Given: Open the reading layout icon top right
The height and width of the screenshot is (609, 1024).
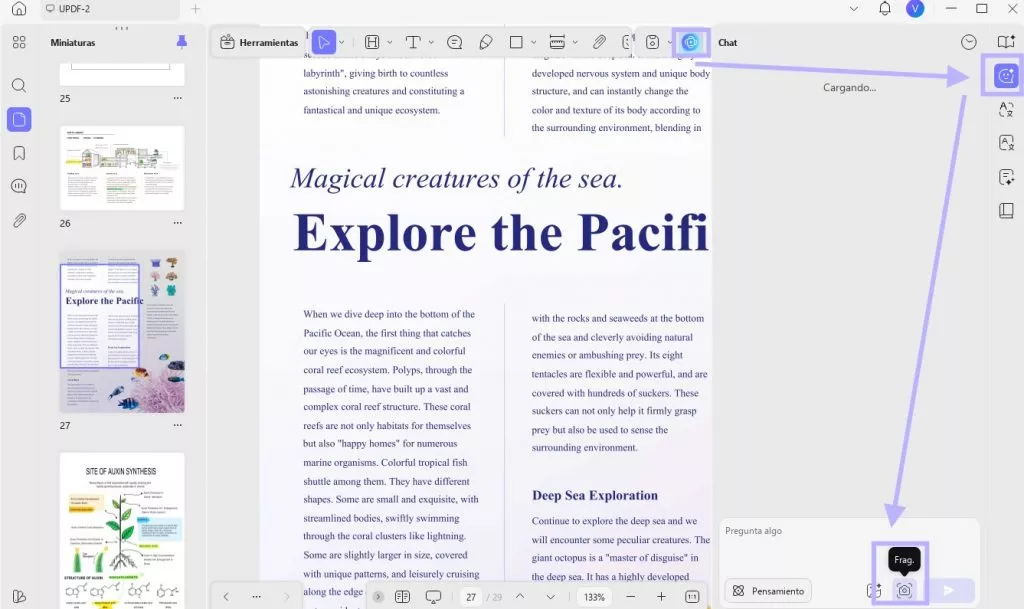Looking at the screenshot, I should click(x=1006, y=42).
